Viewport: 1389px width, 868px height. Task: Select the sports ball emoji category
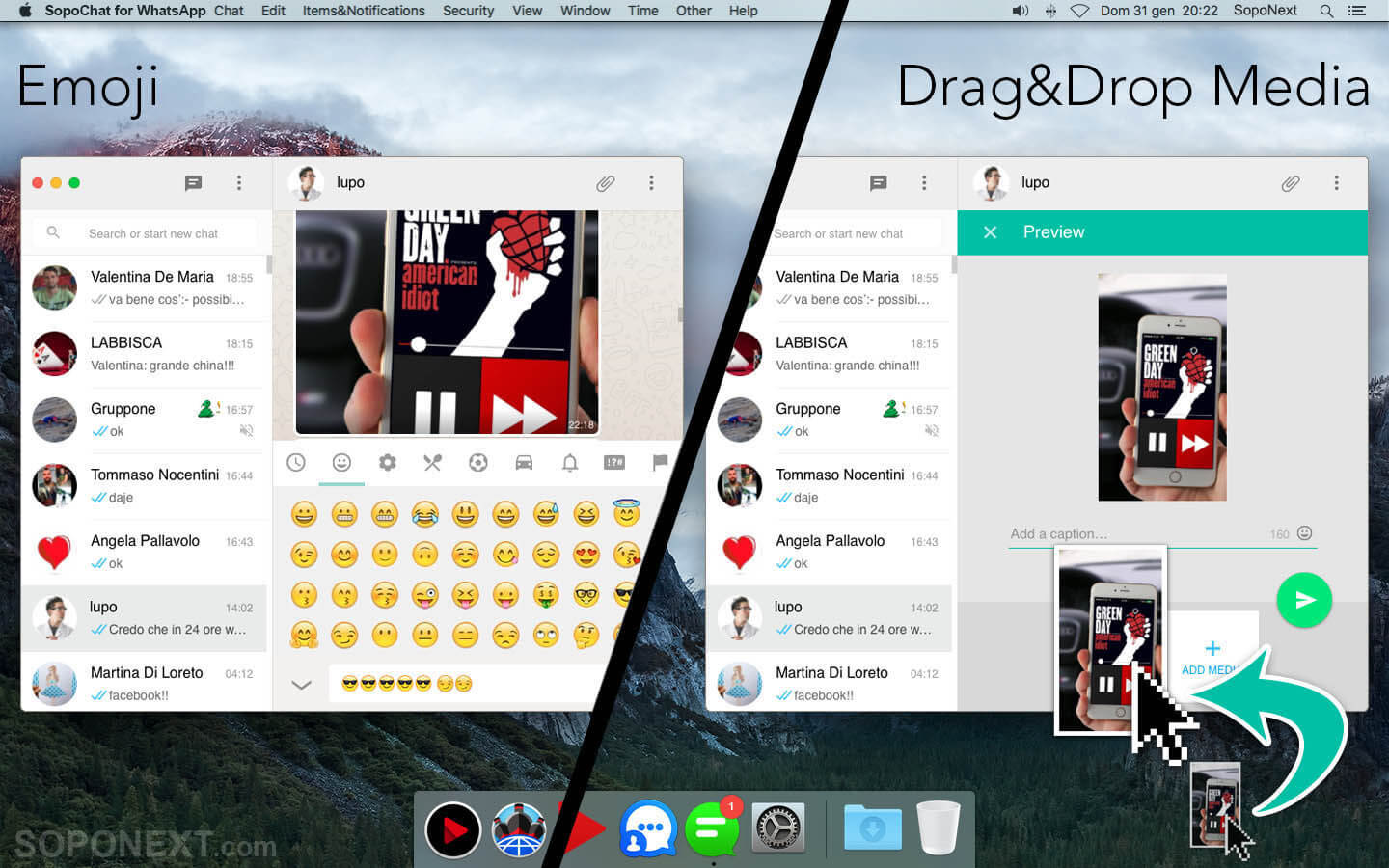477,463
